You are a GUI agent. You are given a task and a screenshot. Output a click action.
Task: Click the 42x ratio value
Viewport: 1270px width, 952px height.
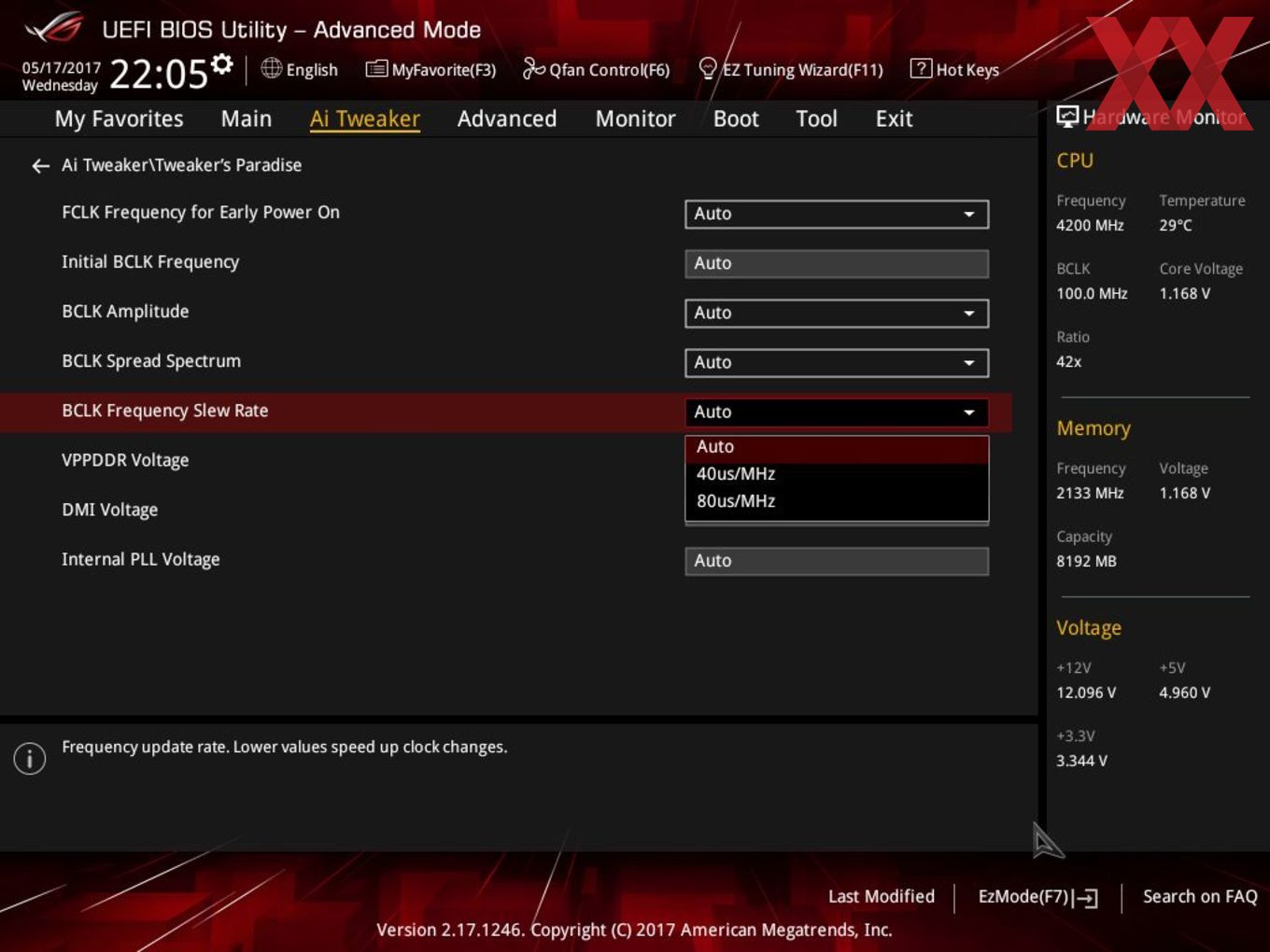(1068, 361)
